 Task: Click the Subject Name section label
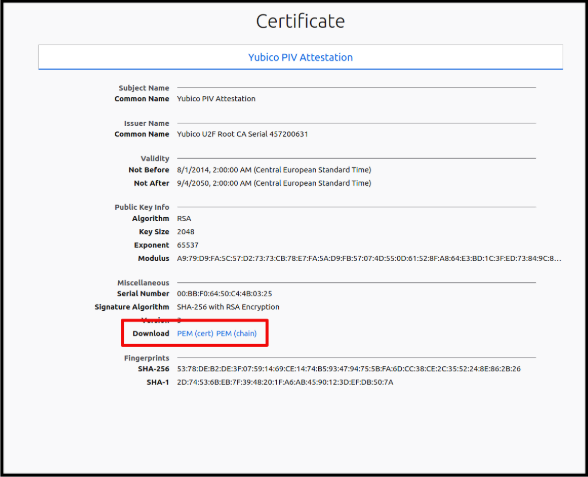pos(144,88)
